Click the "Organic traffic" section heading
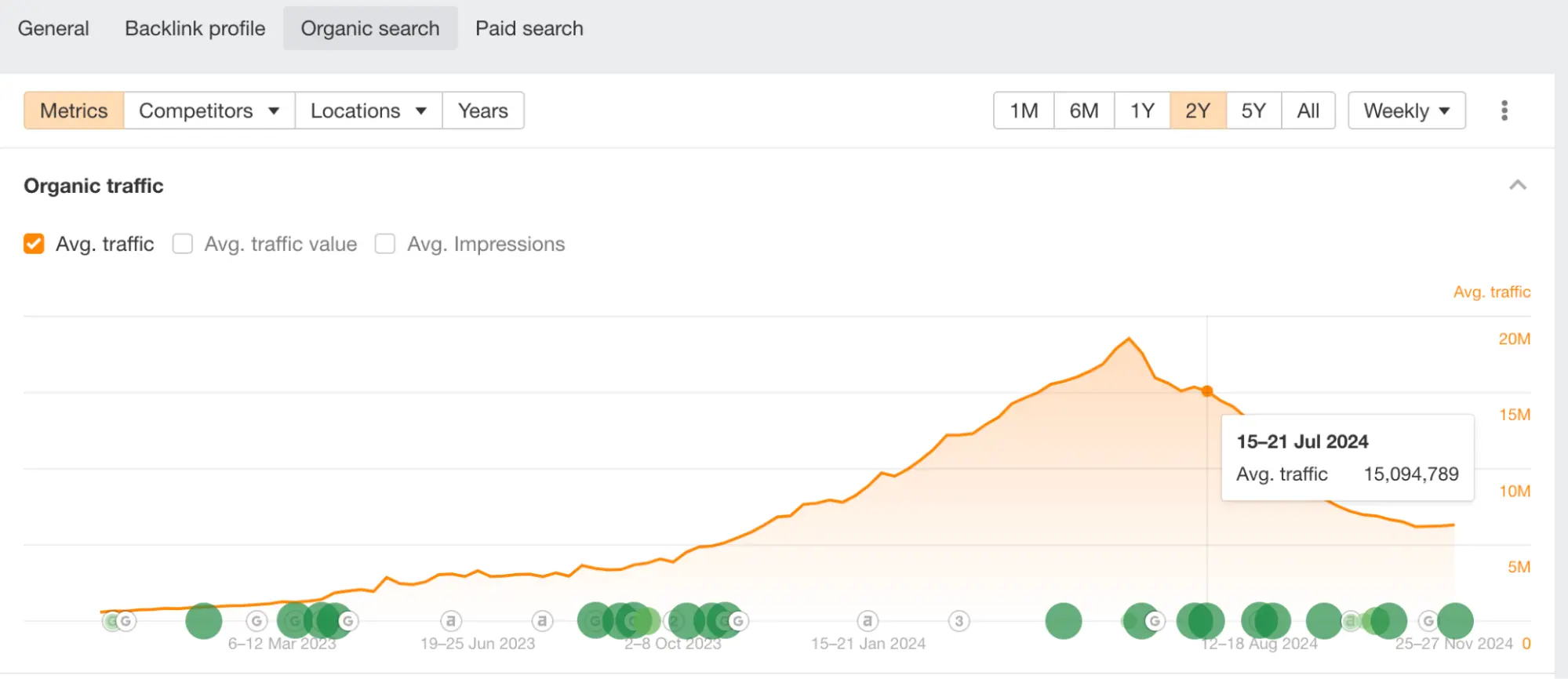This screenshot has width=1568, height=679. [93, 186]
